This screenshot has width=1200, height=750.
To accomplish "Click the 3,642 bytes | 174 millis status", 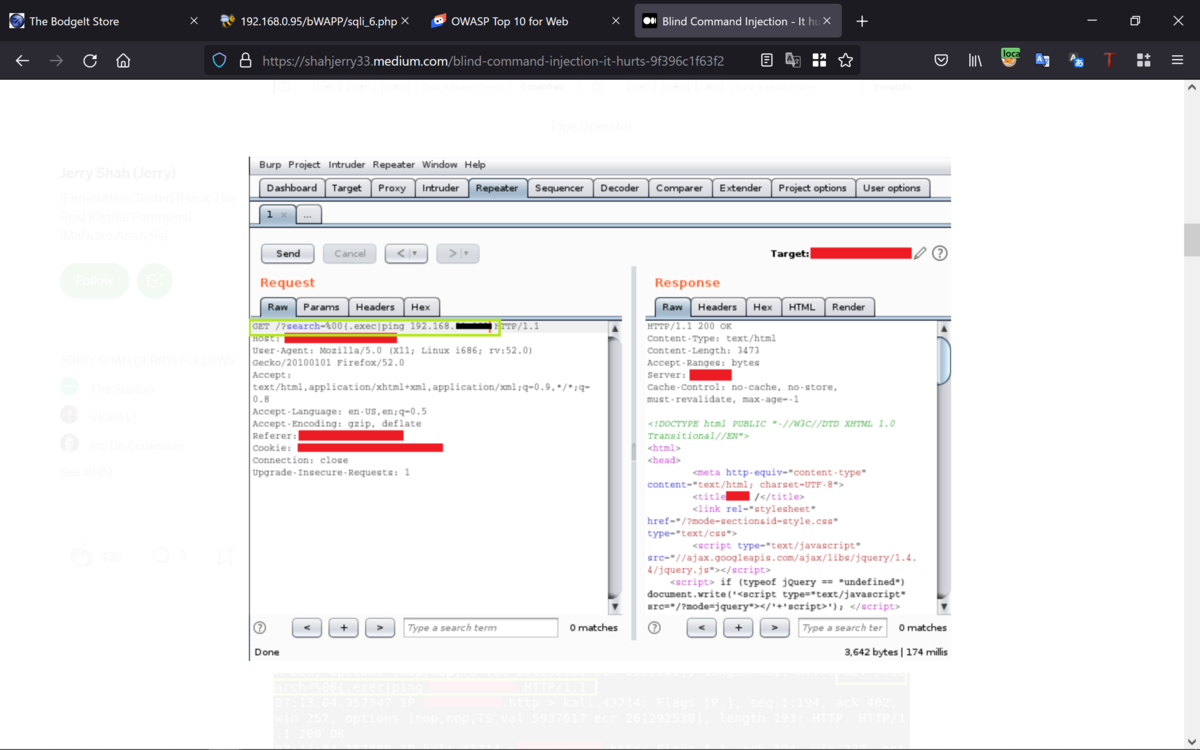I will coord(896,652).
